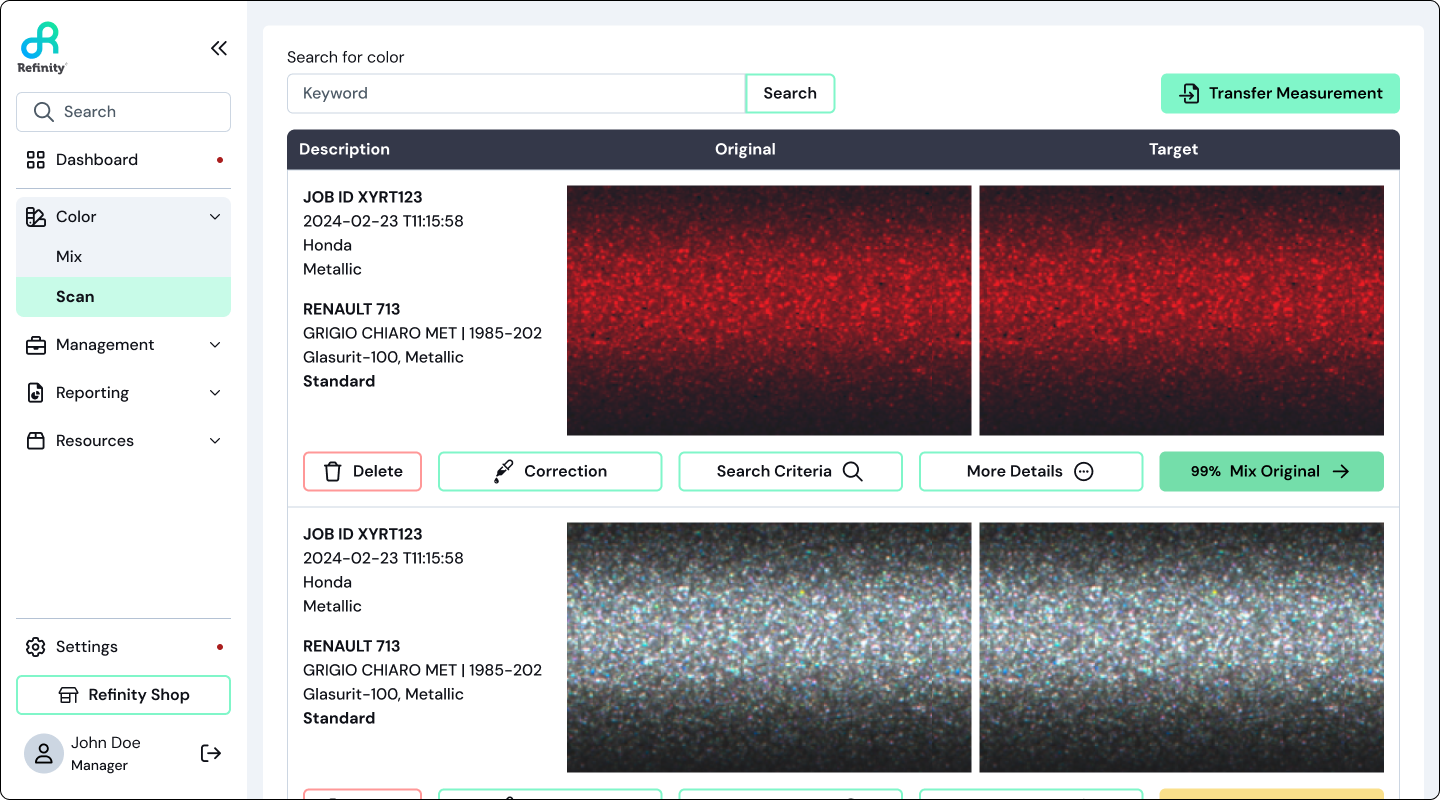Click the magnifier icon on Search Criteria
The height and width of the screenshot is (800, 1440).
coord(853,471)
